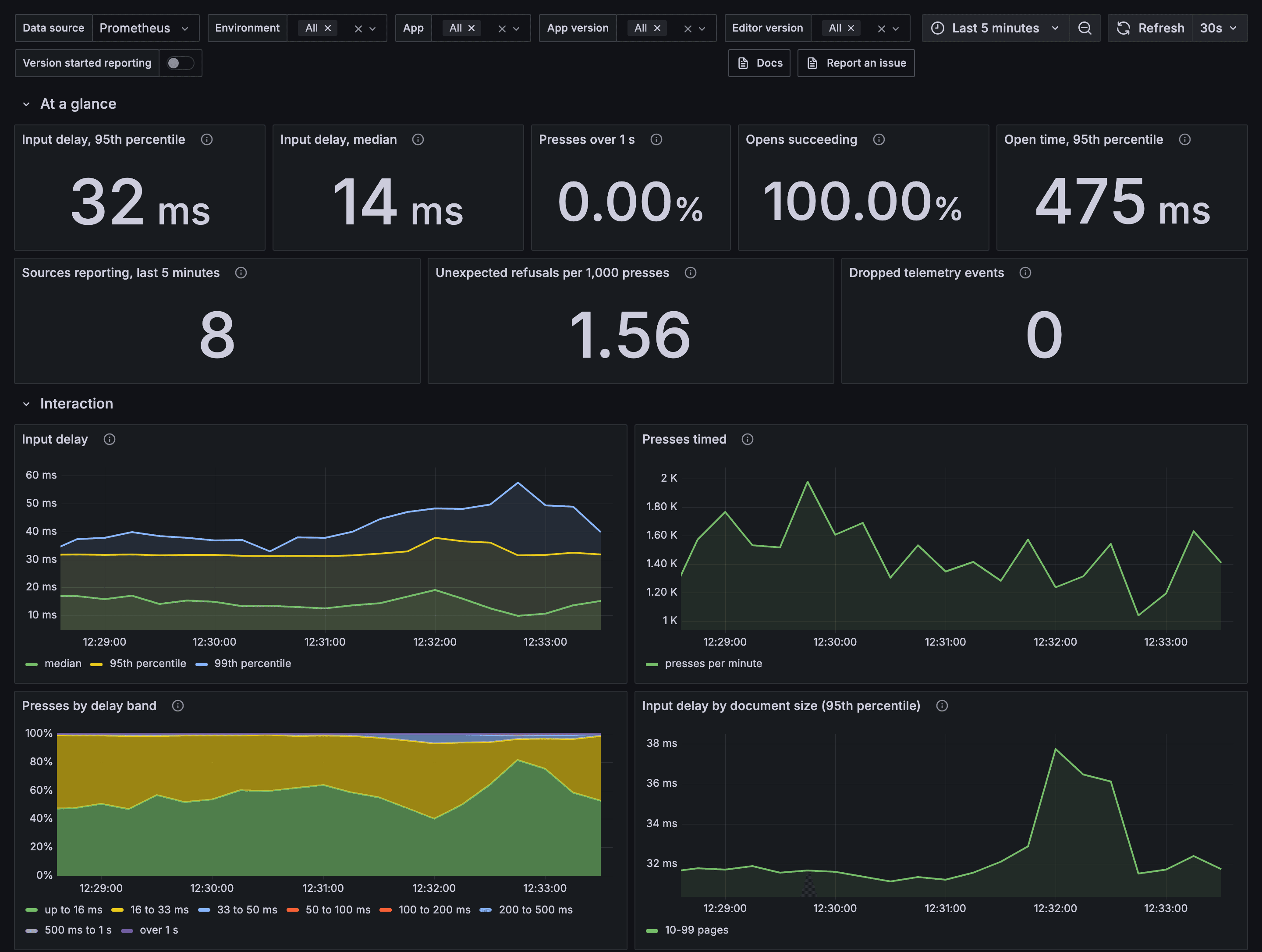The width and height of the screenshot is (1262, 952).
Task: Open the Prometheus data source dropdown
Action: [145, 28]
